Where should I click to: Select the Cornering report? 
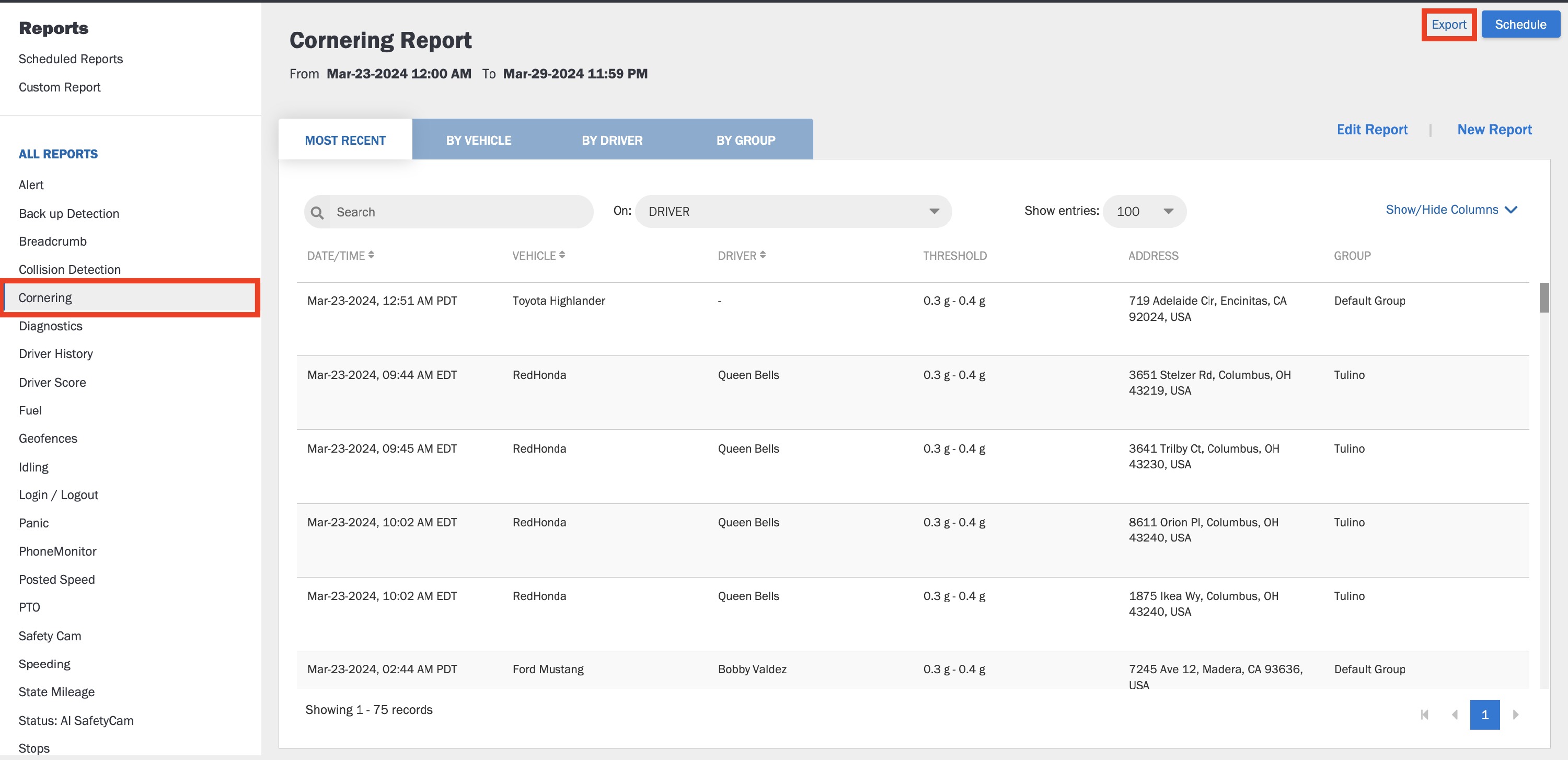tap(130, 297)
